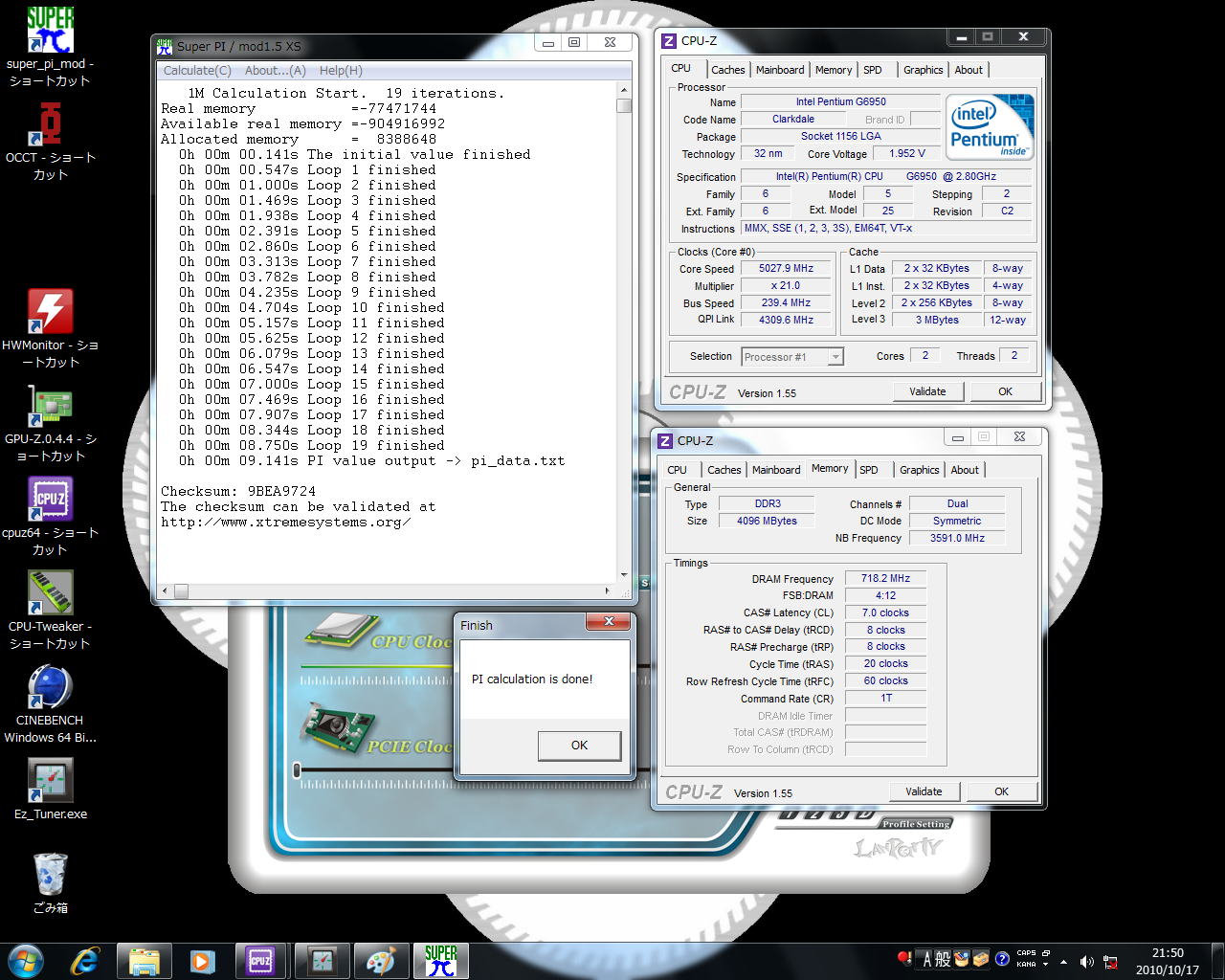This screenshot has height=980, width=1225.
Task: Launch HWMonitor from the desktop
Action: tap(50, 327)
